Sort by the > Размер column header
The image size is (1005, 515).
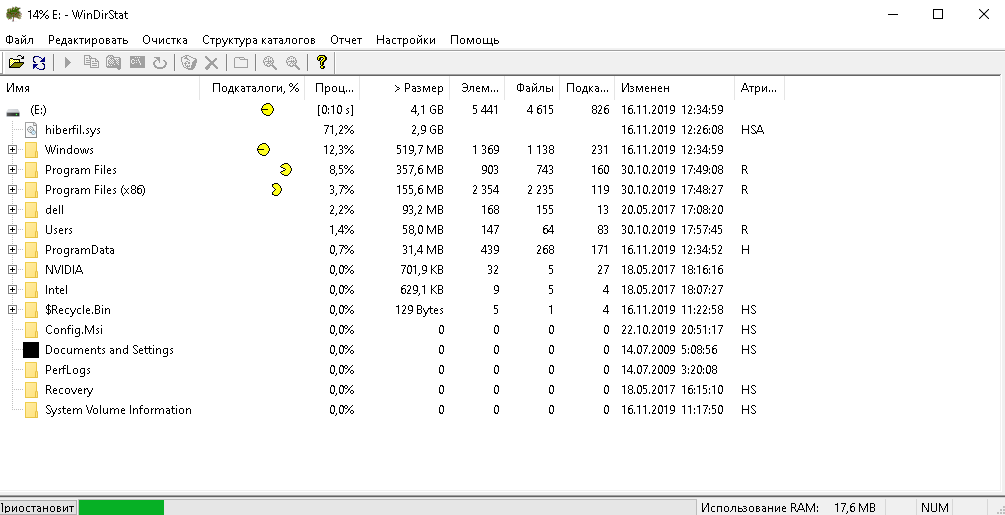pyautogui.click(x=404, y=88)
